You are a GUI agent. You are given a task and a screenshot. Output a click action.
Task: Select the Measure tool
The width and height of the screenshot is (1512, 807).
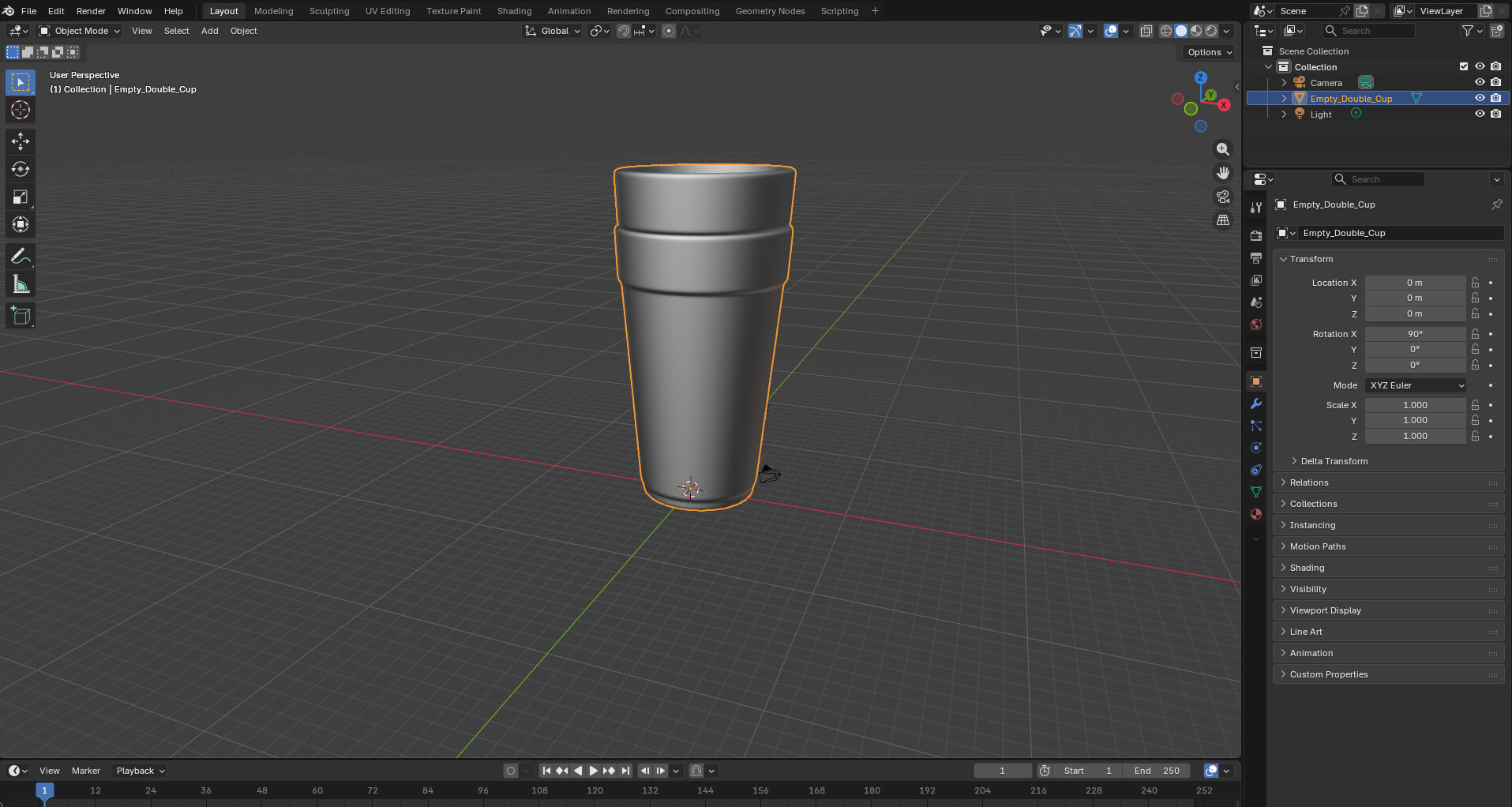[21, 284]
